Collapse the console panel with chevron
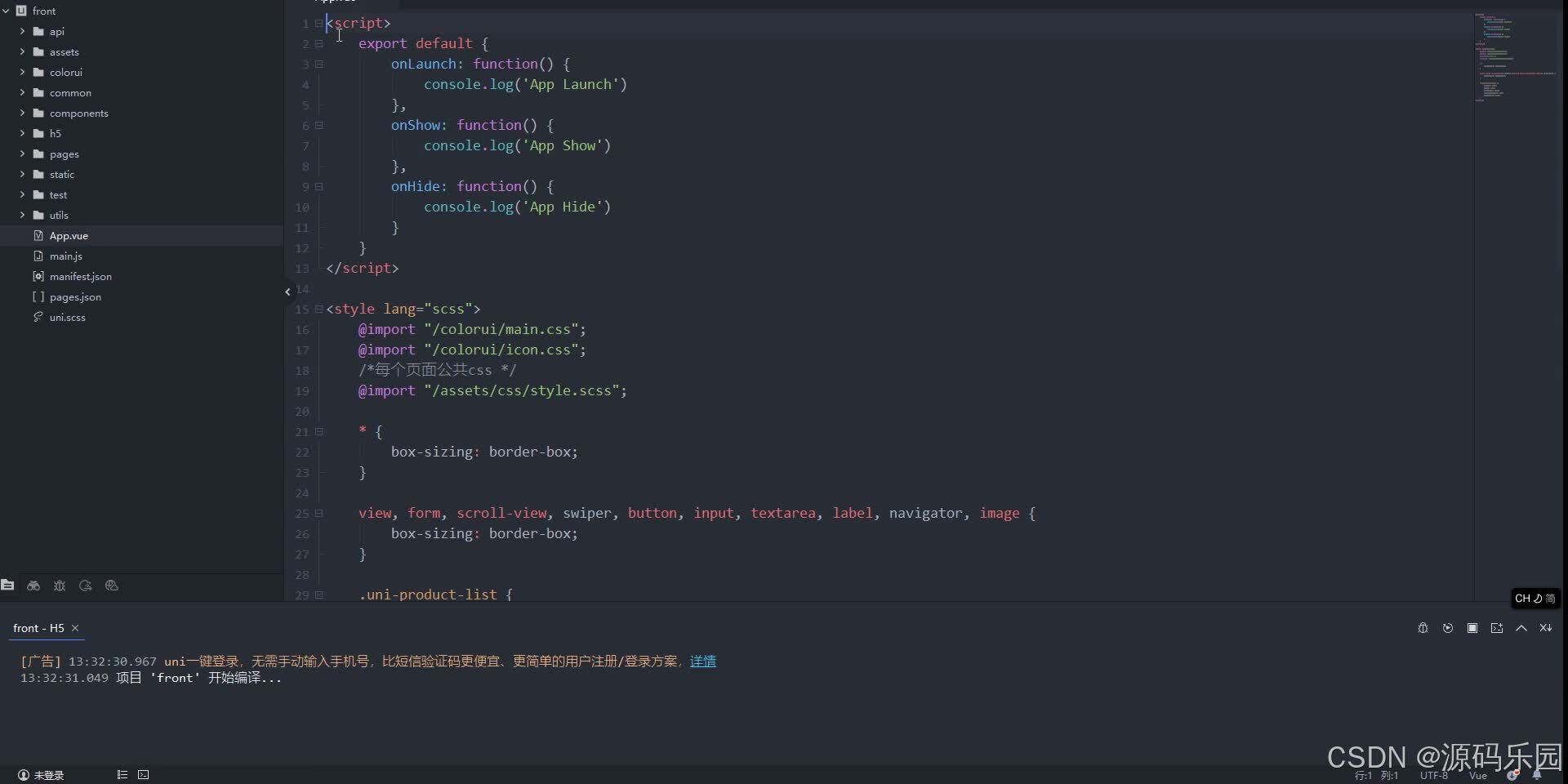 [x=1521, y=628]
